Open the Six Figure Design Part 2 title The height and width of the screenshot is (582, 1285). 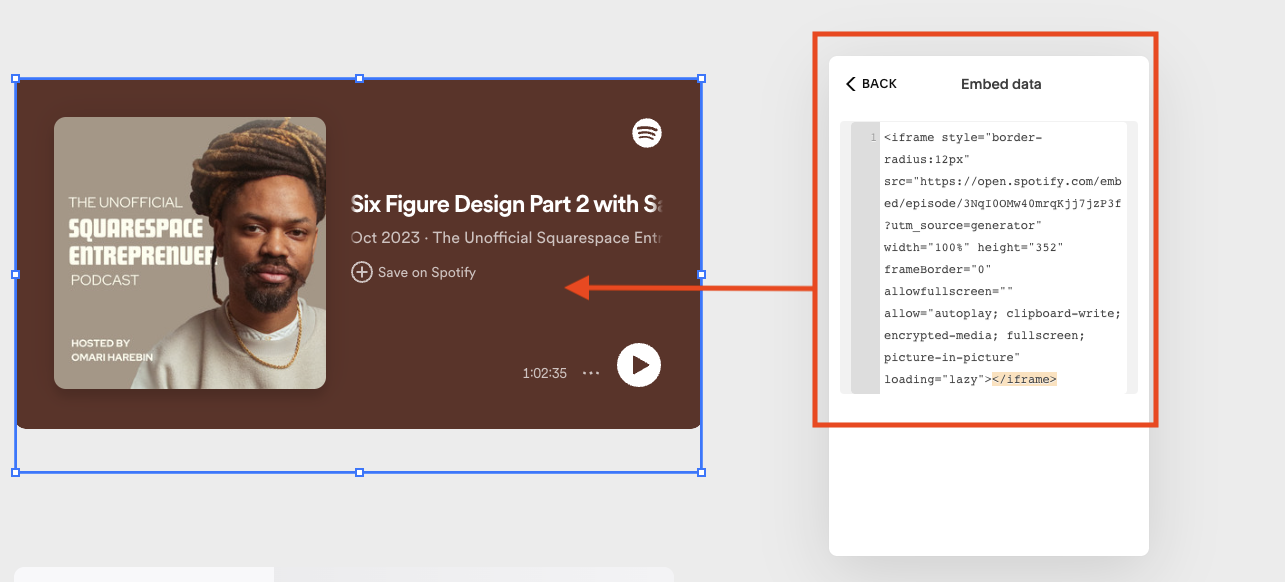(x=508, y=204)
